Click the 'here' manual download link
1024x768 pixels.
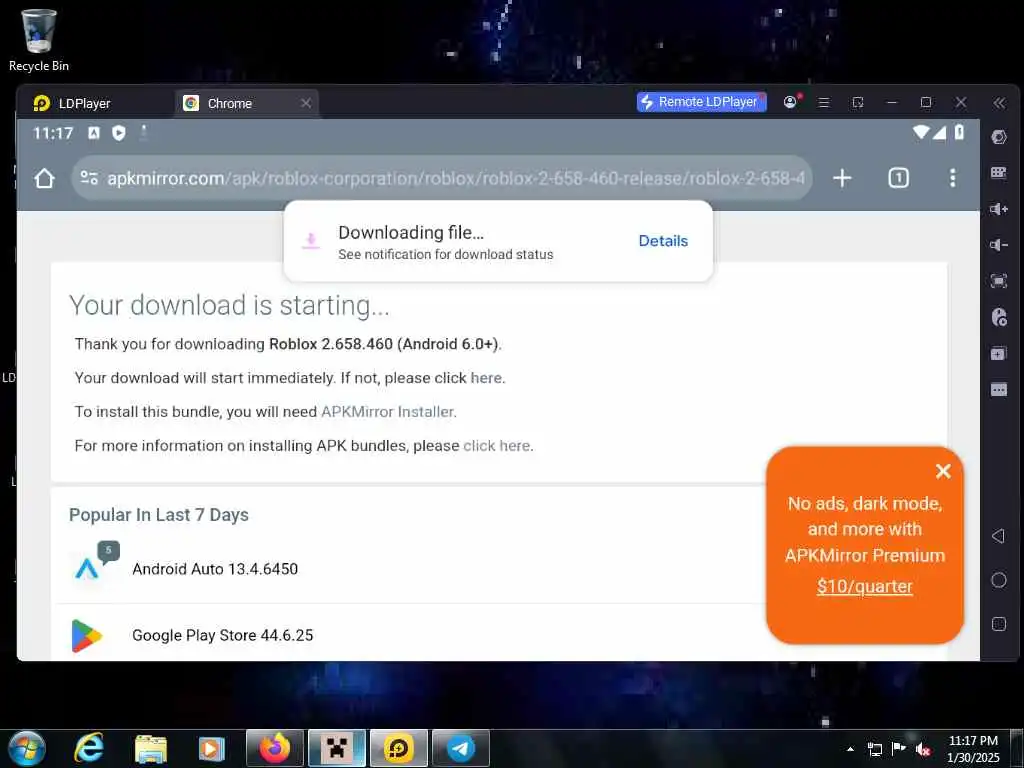[487, 378]
